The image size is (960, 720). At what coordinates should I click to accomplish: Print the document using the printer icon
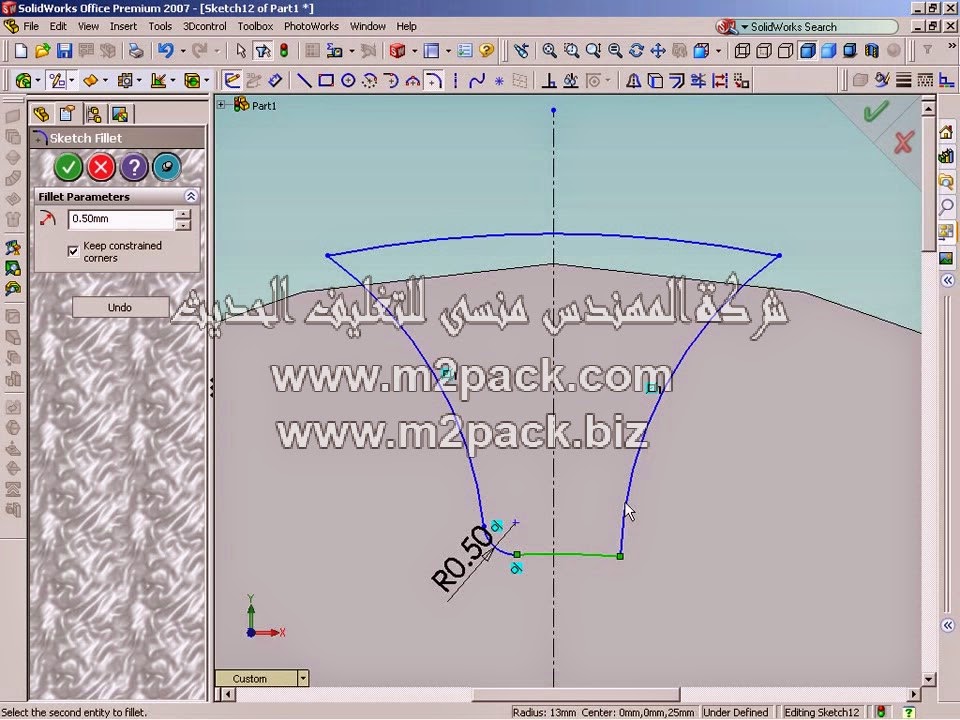135,50
